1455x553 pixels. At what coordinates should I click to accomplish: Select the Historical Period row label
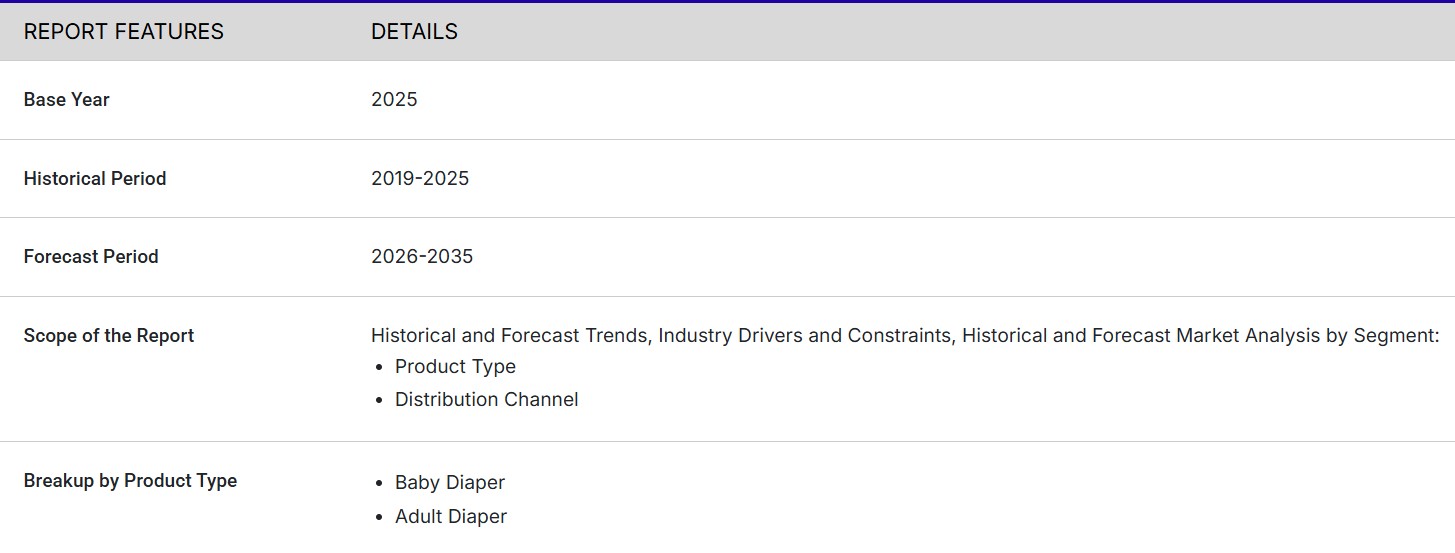click(x=95, y=179)
